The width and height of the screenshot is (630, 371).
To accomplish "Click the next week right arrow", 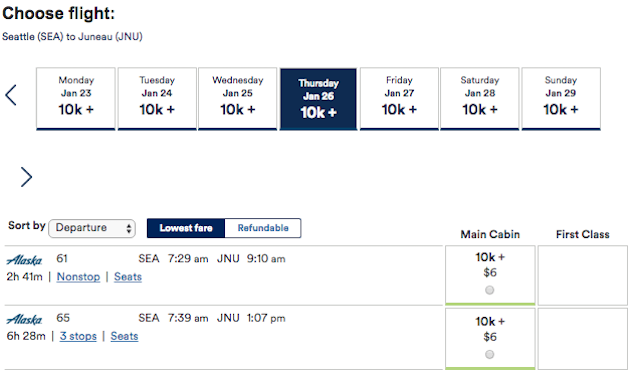I will coord(27,177).
